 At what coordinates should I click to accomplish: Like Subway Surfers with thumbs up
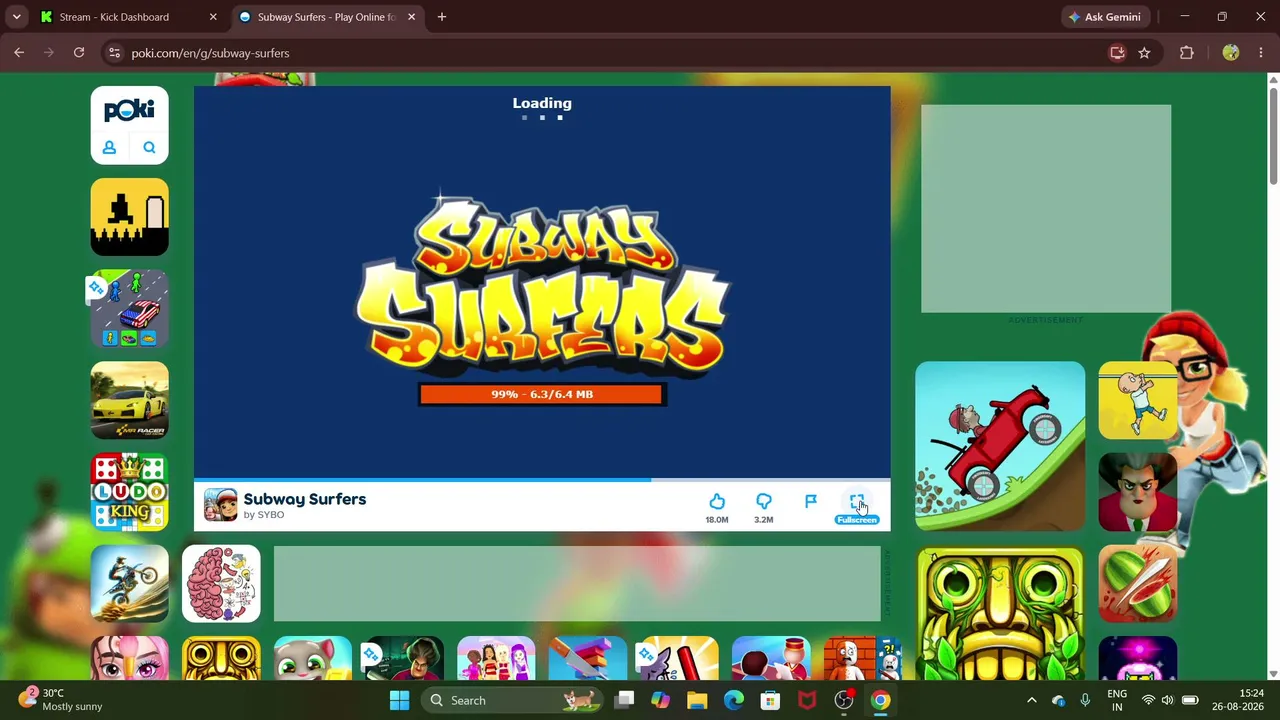(717, 501)
